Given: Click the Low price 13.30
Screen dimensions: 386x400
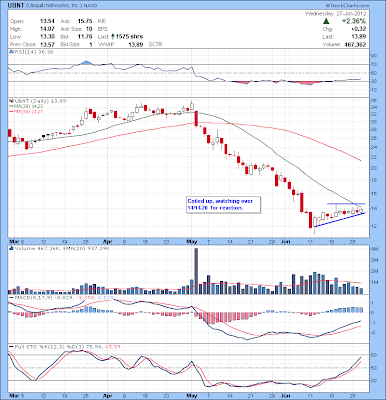Looking at the screenshot, I should tap(47, 37).
